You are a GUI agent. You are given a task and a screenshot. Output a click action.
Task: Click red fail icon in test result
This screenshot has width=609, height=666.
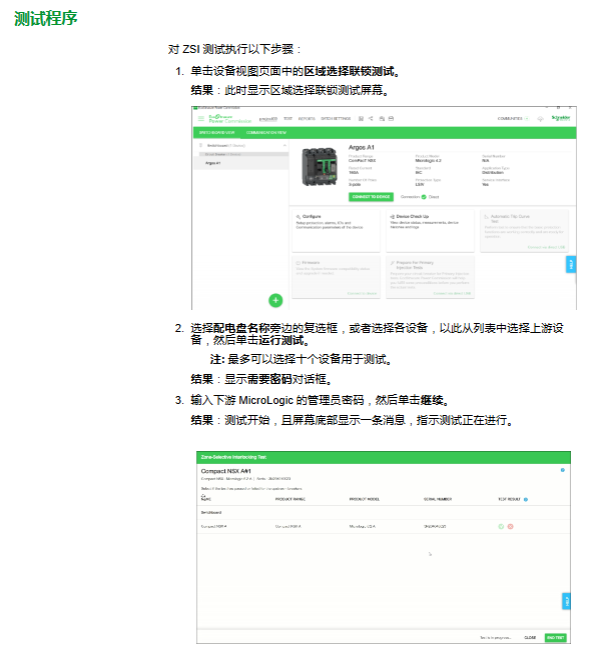tap(510, 526)
